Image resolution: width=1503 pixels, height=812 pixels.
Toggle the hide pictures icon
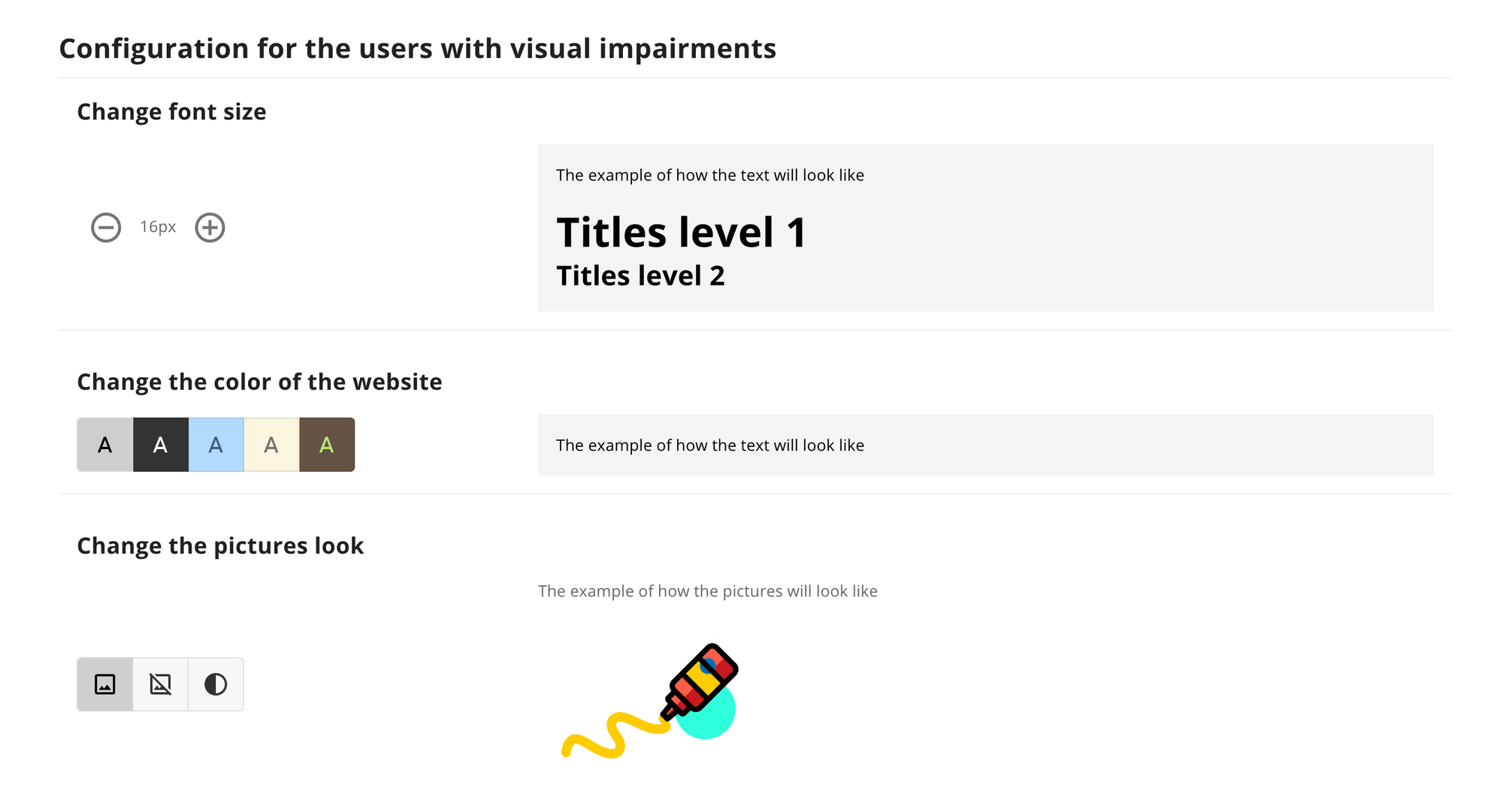(160, 685)
